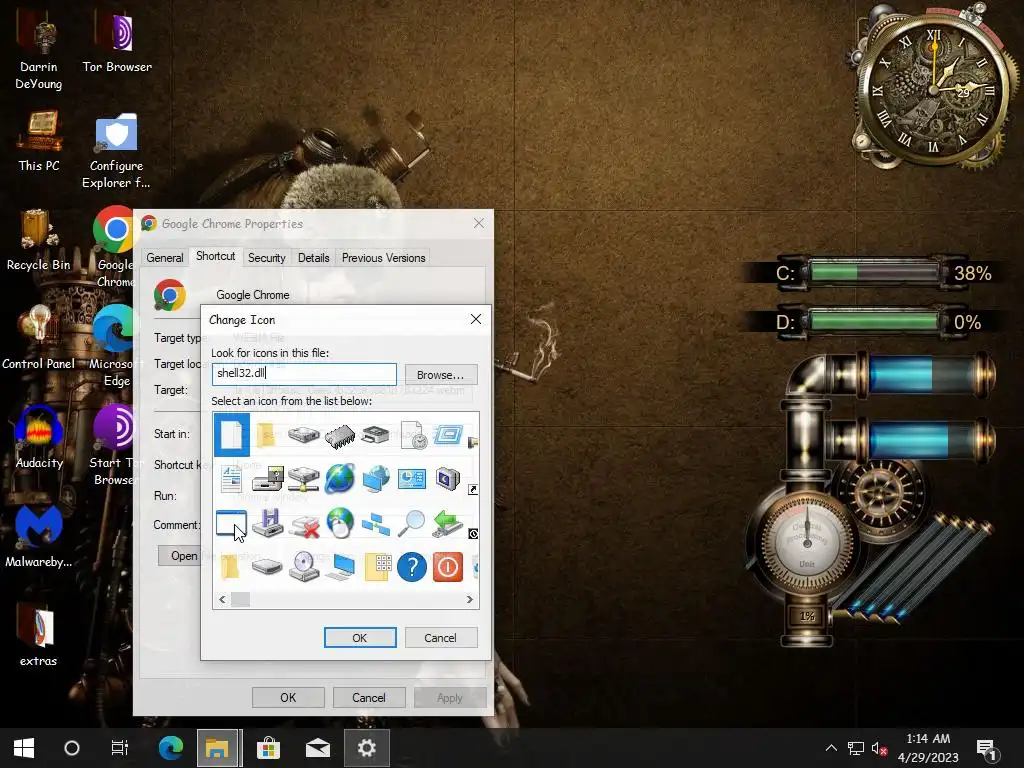This screenshot has width=1024, height=768.
Task: Open Settings gear on taskbar
Action: [x=367, y=748]
